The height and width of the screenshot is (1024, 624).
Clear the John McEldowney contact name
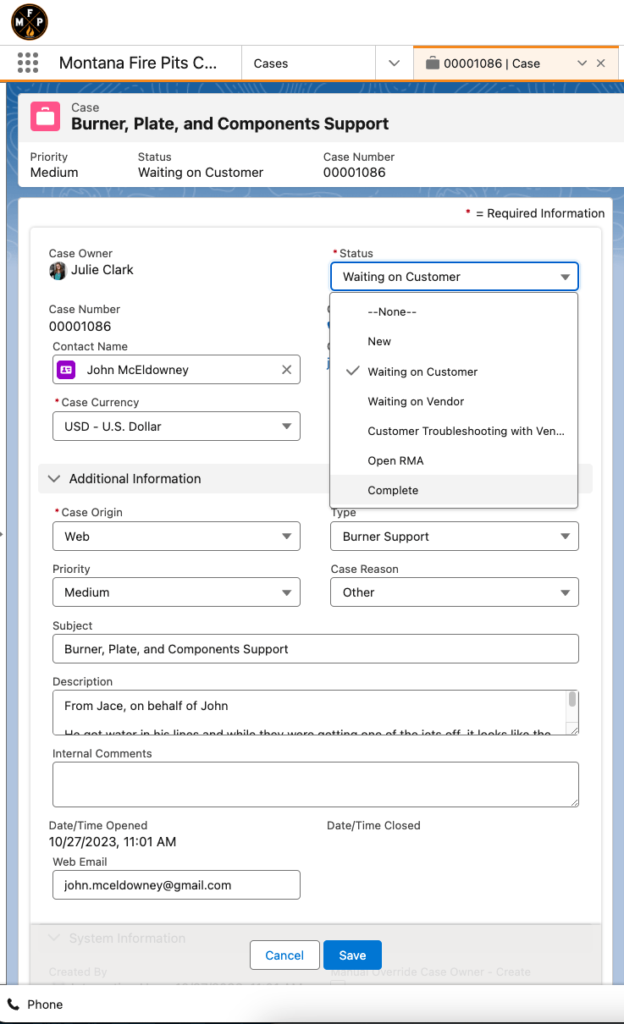pyautogui.click(x=287, y=370)
